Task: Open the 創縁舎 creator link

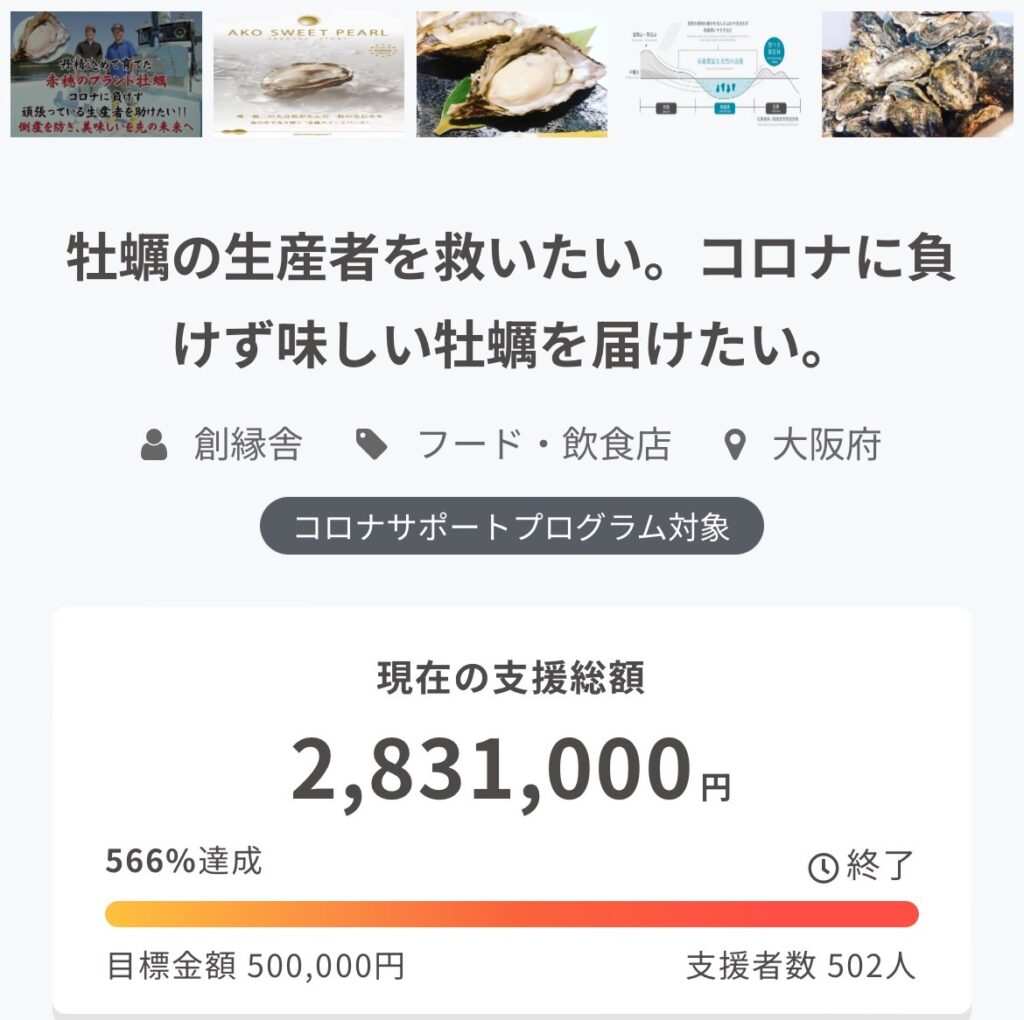Action: (x=247, y=445)
